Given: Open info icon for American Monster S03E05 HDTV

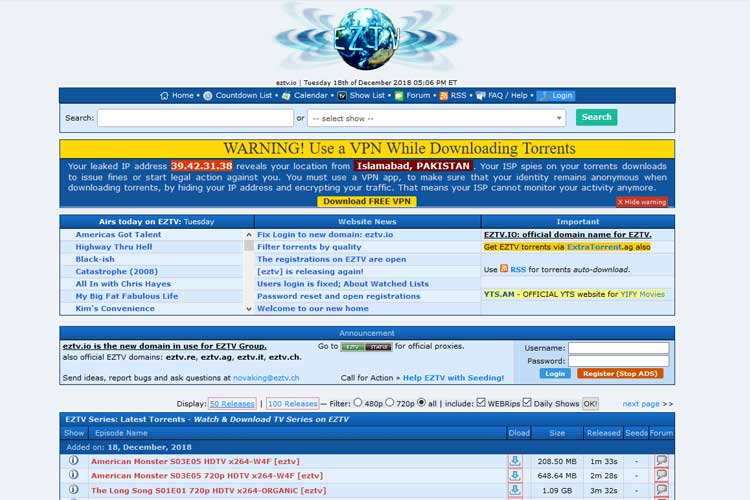Looking at the screenshot, I should click(73, 460).
